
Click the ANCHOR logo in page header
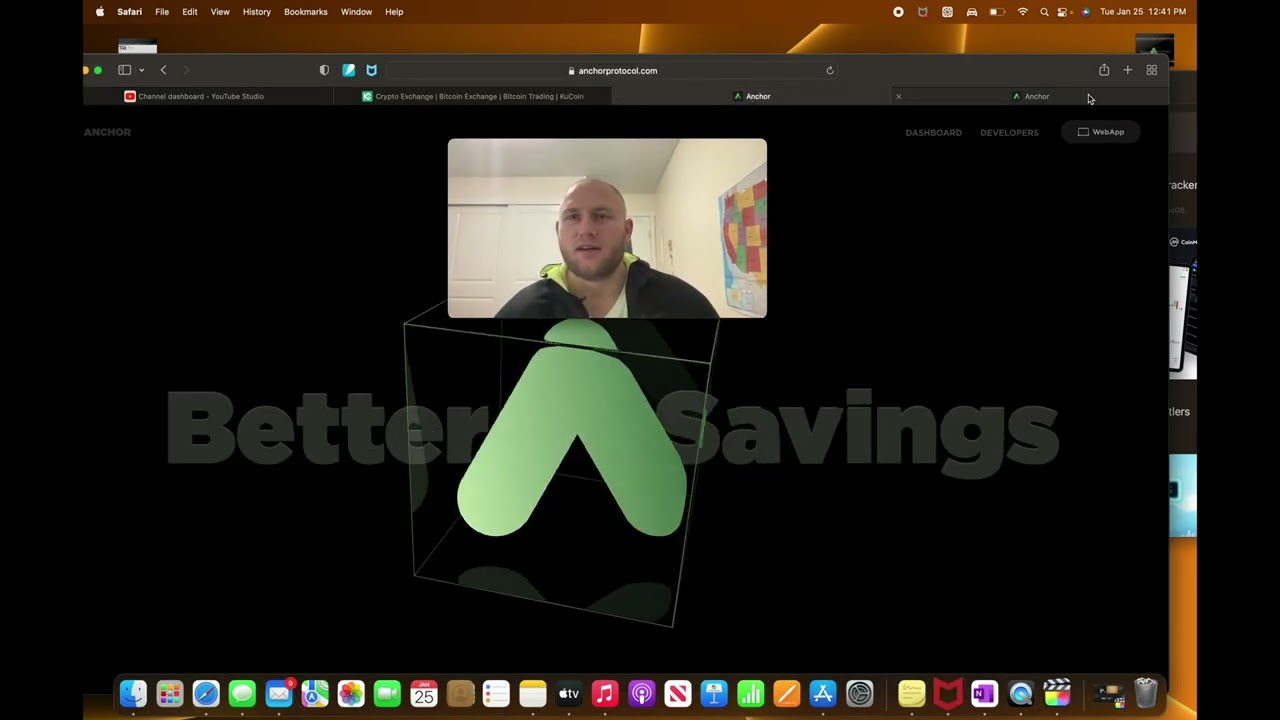pos(107,132)
